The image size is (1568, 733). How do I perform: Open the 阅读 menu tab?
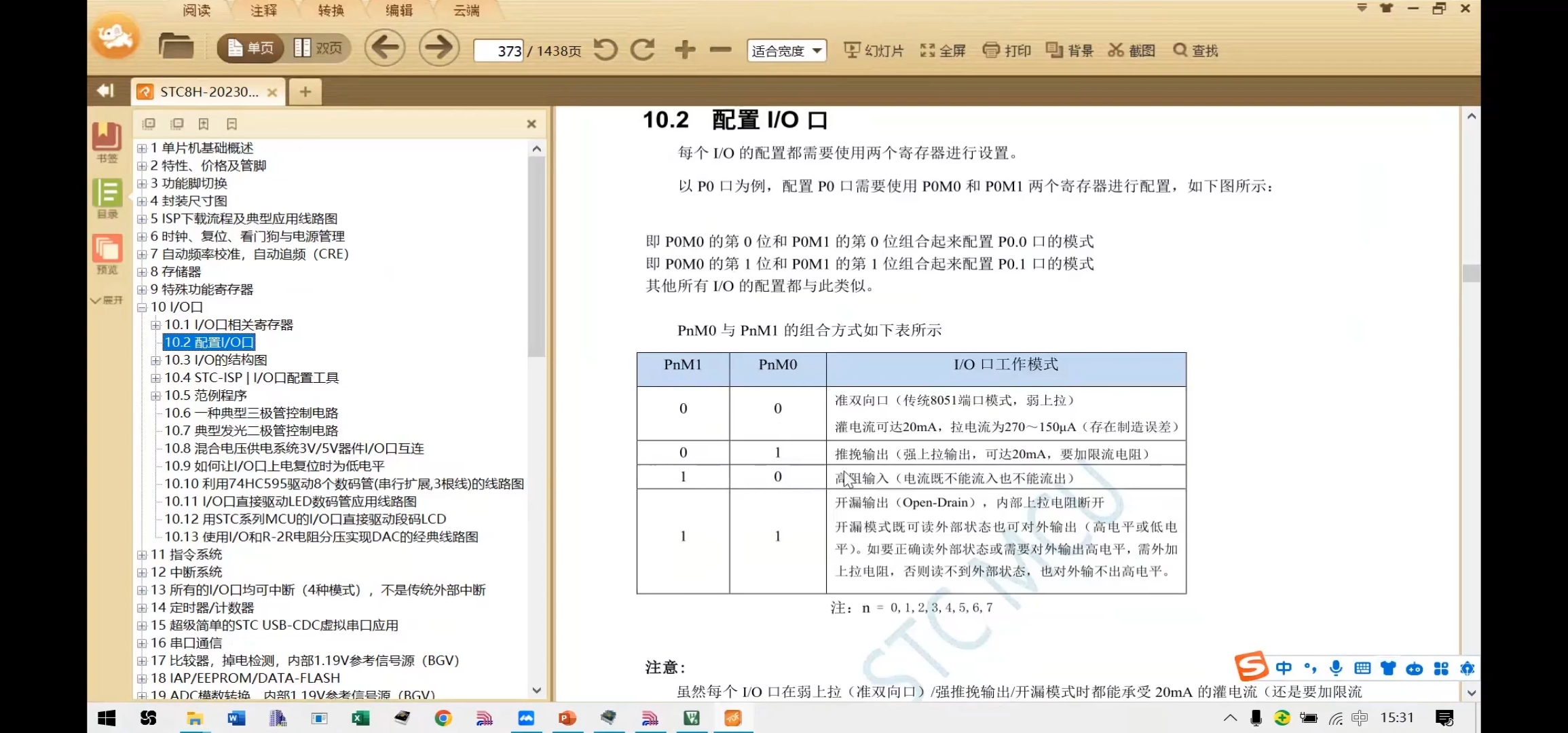pyautogui.click(x=197, y=10)
